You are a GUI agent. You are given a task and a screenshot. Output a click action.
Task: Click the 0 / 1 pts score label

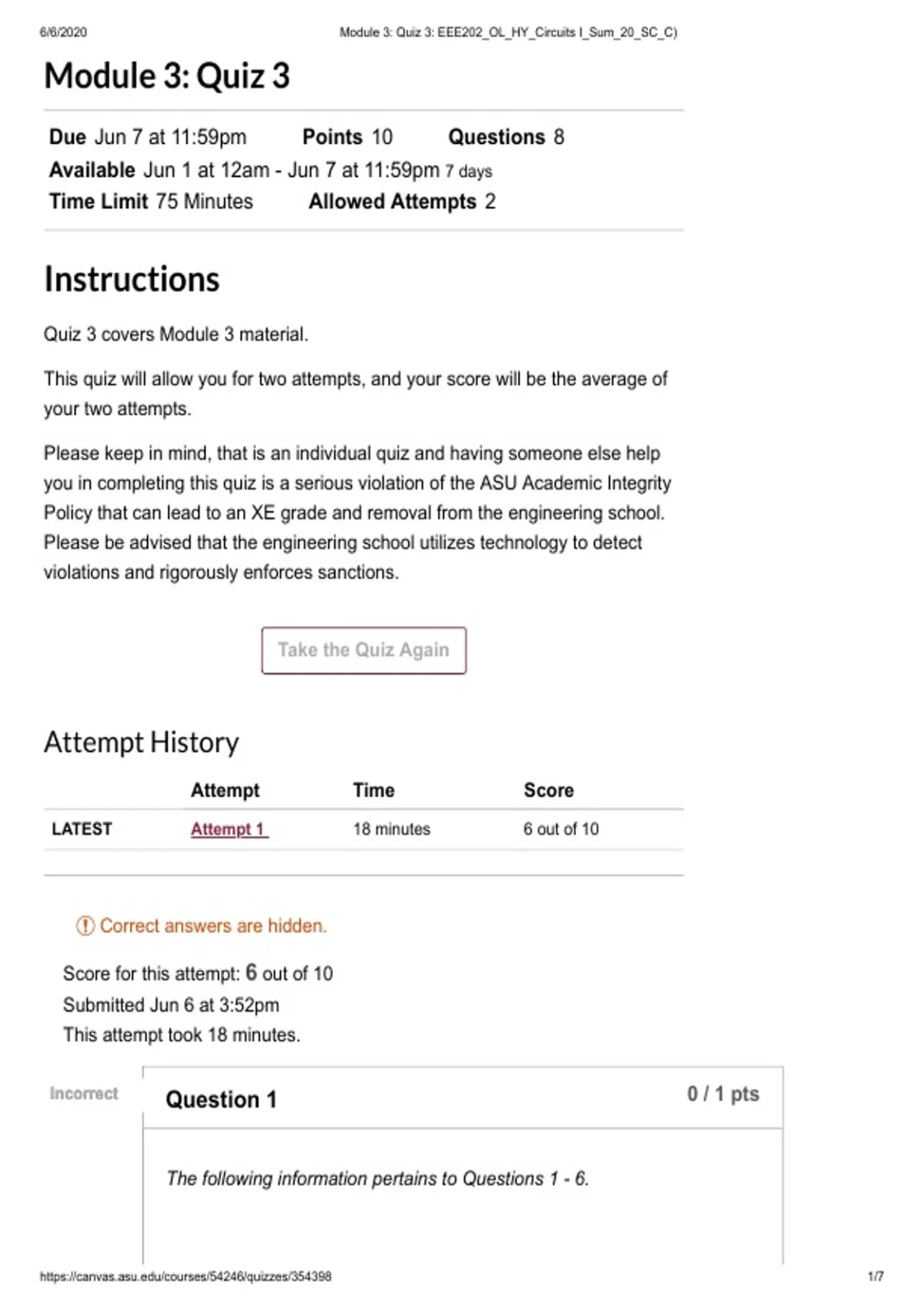pyautogui.click(x=723, y=1094)
